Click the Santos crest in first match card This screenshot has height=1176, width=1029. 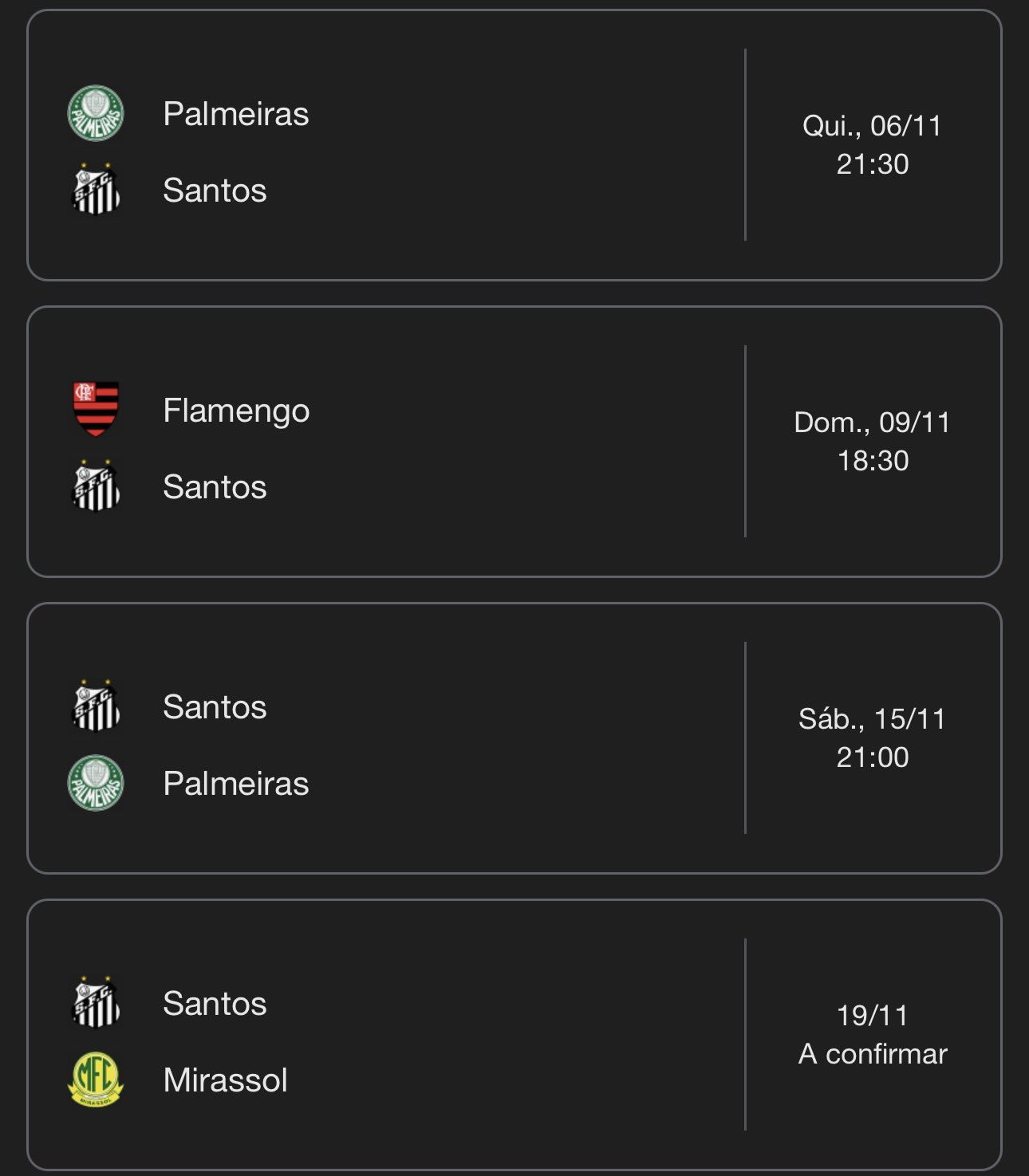pyautogui.click(x=96, y=190)
